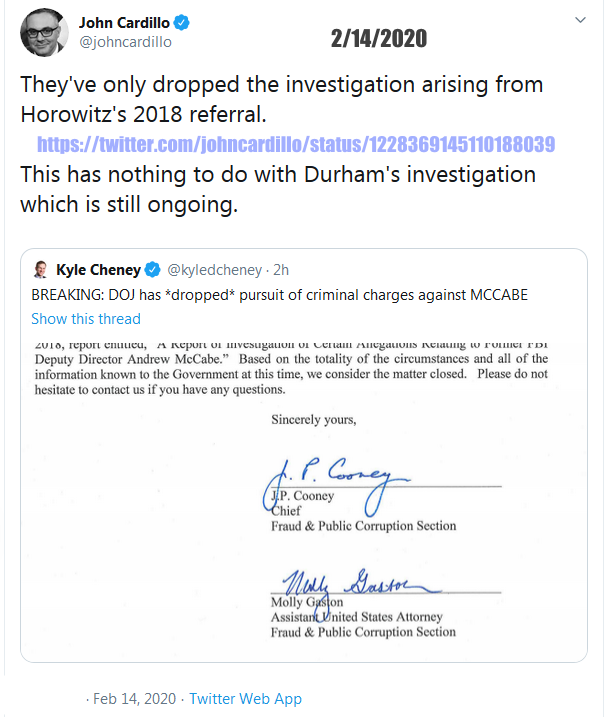
Task: Expand Show this thread
Action: coord(86,319)
